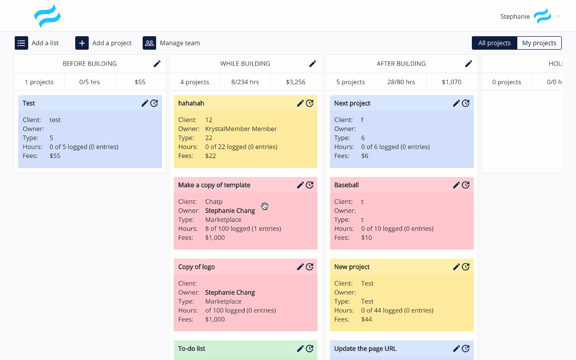The height and width of the screenshot is (360, 576).
Task: Edit the Copy of logo card
Action: (x=300, y=267)
